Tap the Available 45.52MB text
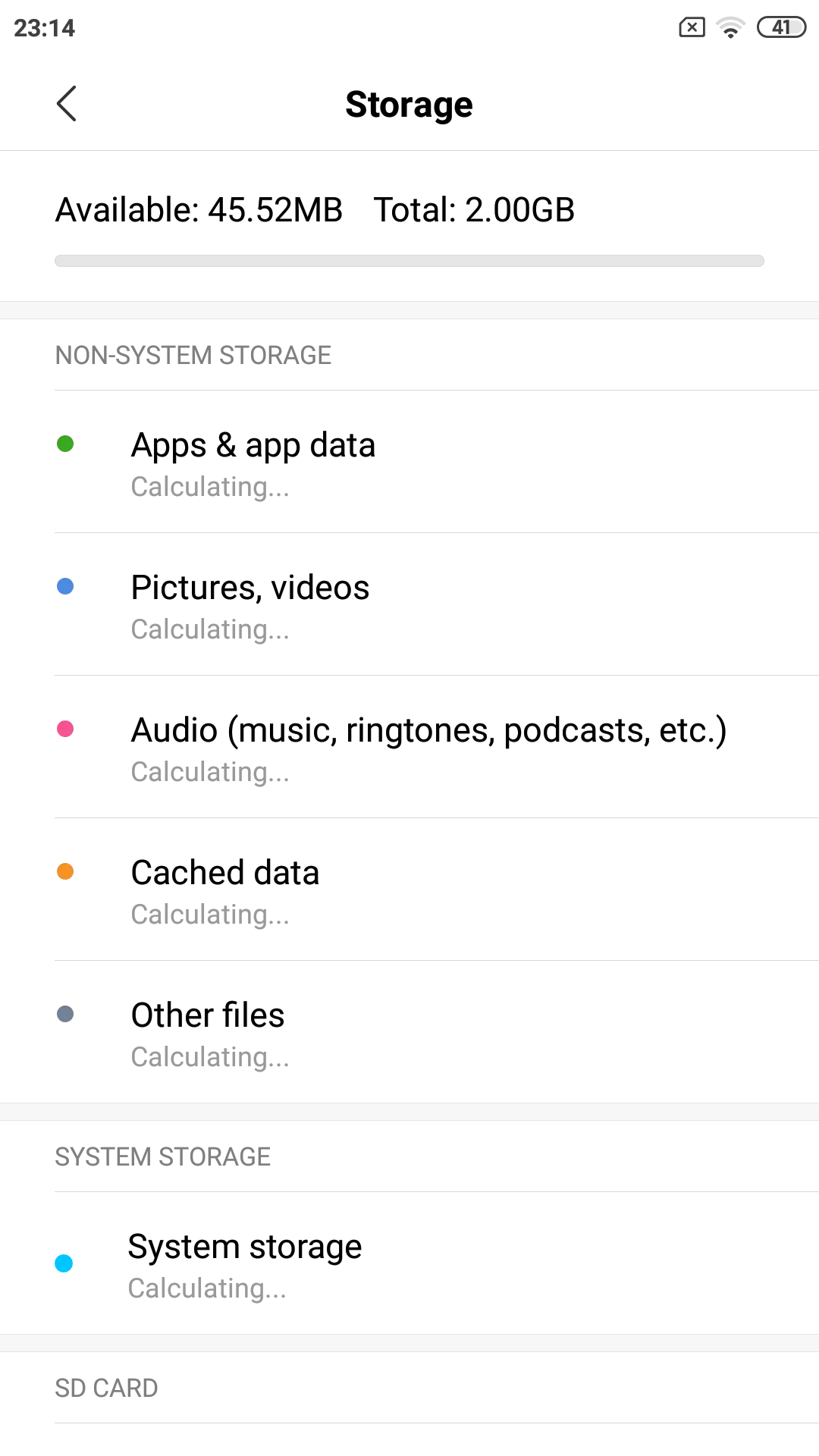 (199, 210)
